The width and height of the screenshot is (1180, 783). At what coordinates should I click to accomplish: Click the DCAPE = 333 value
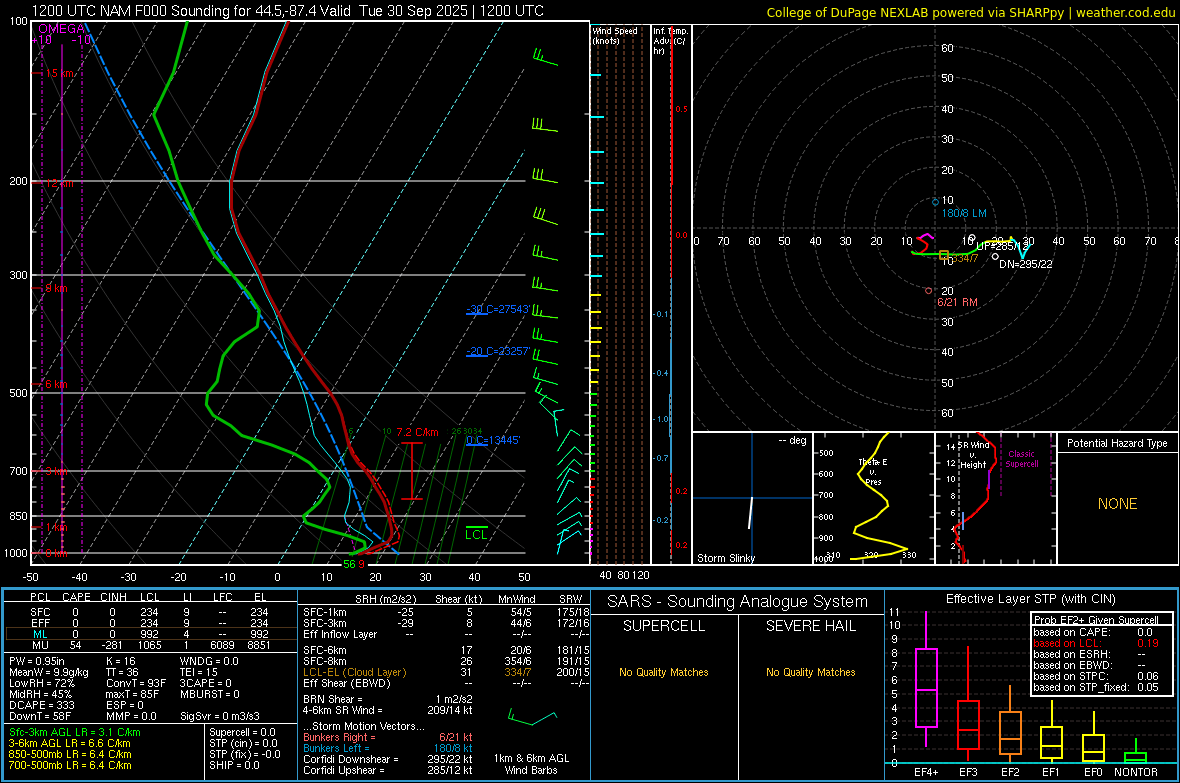(41, 705)
